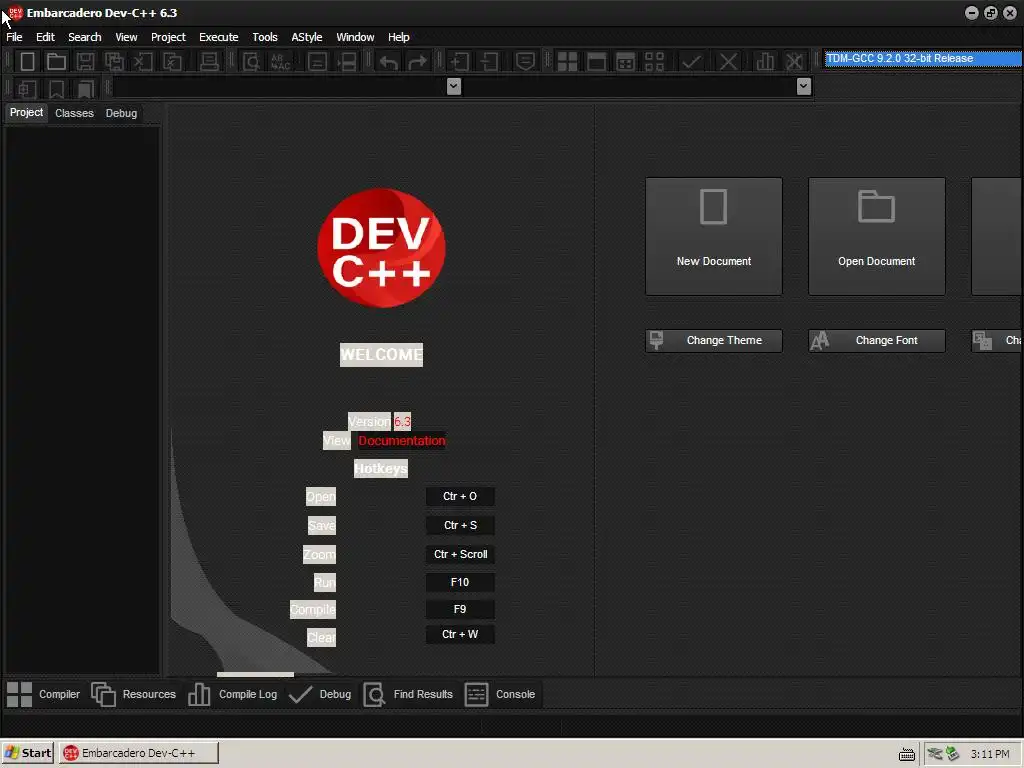The image size is (1024, 768).
Task: Click the Find magnifier toolbar icon
Action: (251, 61)
